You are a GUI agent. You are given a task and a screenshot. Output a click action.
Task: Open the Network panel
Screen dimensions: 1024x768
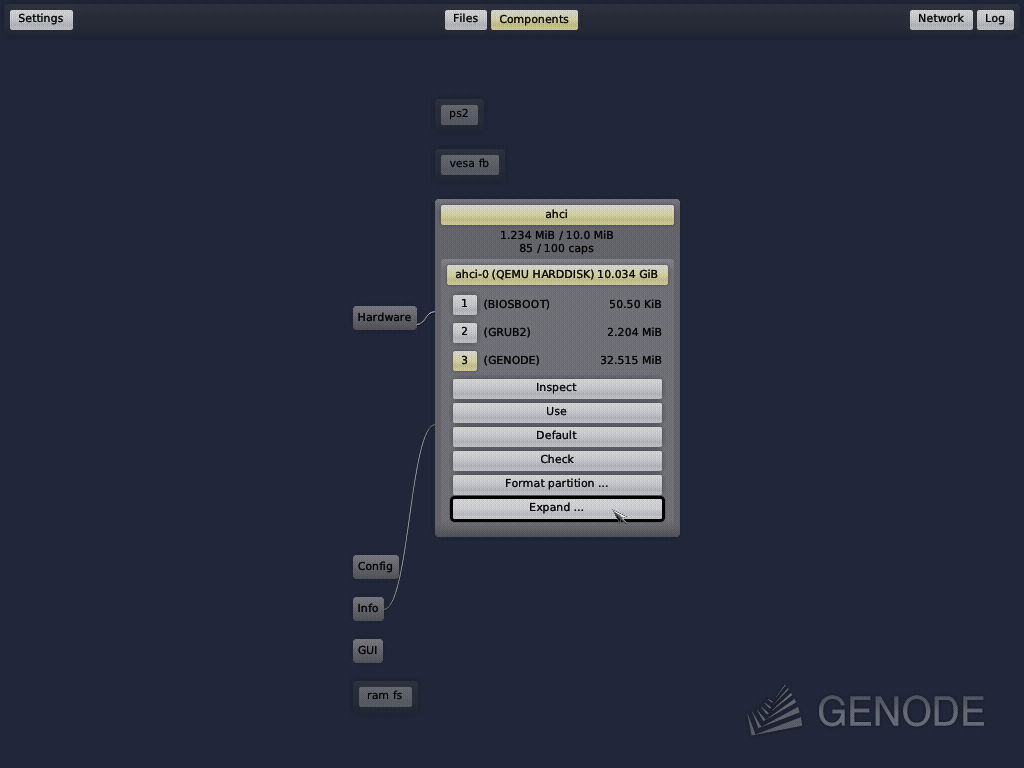(939, 18)
